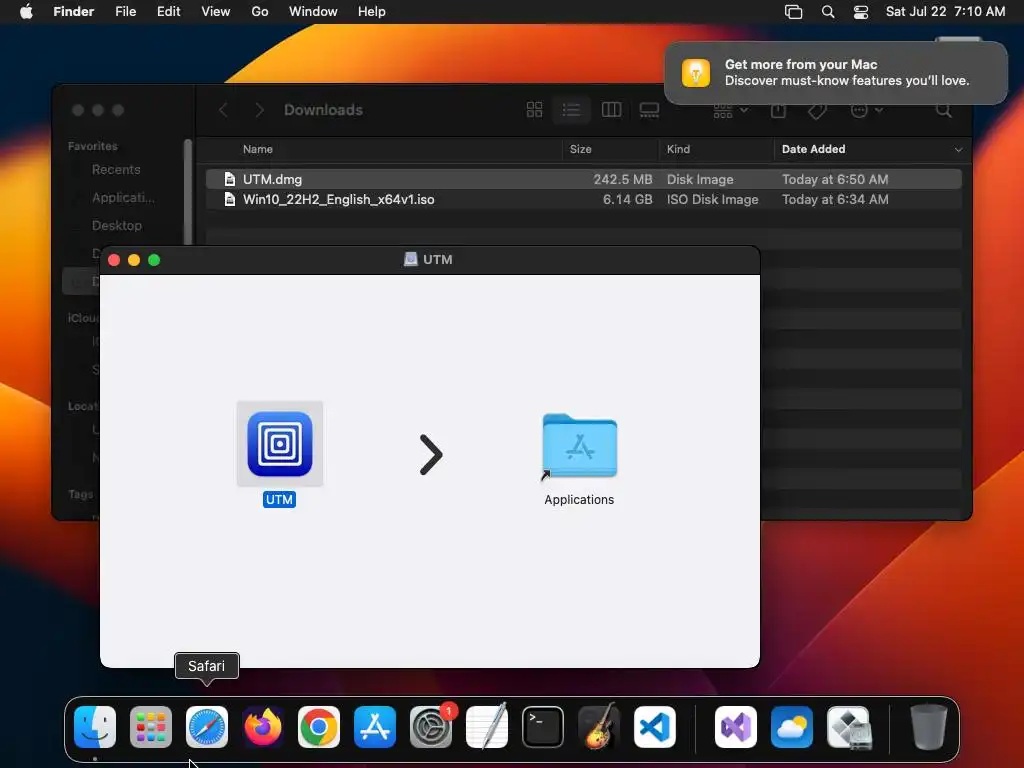Select the UTM.dmg file row
This screenshot has width=1024, height=768.
click(583, 179)
